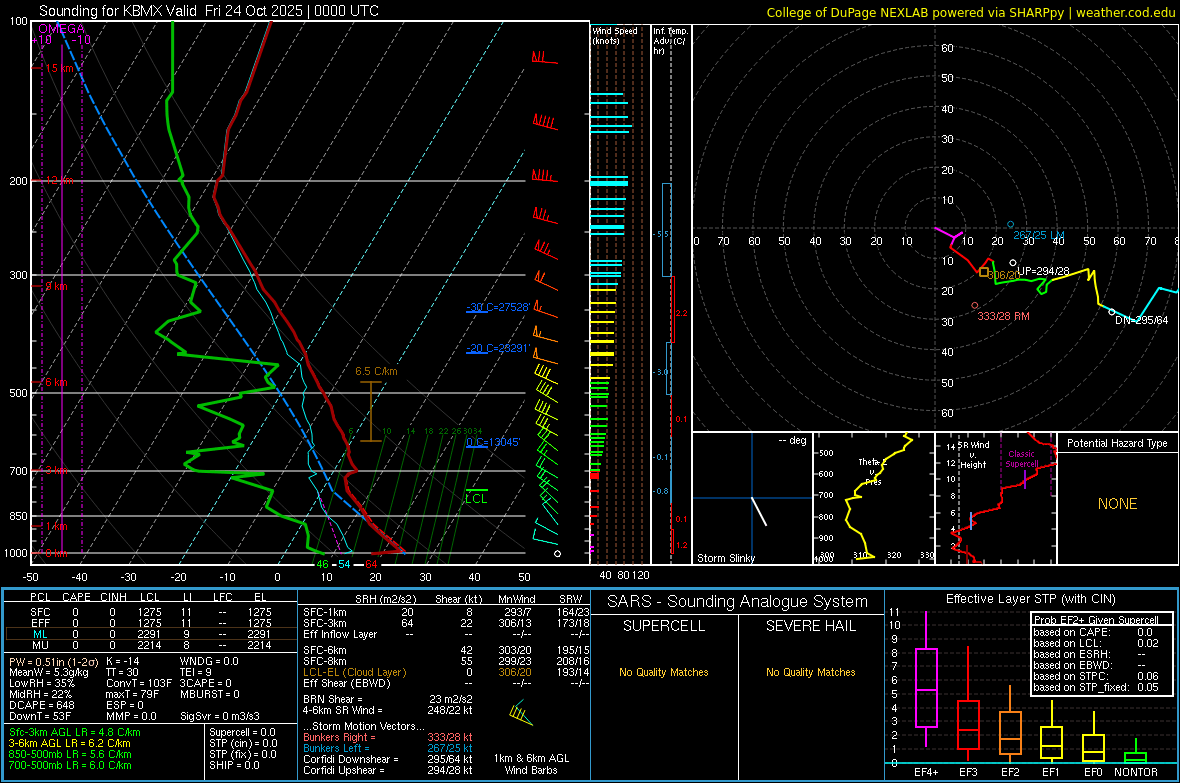Image resolution: width=1180 pixels, height=783 pixels.
Task: Click 'No Quality Matches' under SEVERE HAIL
Action: click(x=810, y=672)
